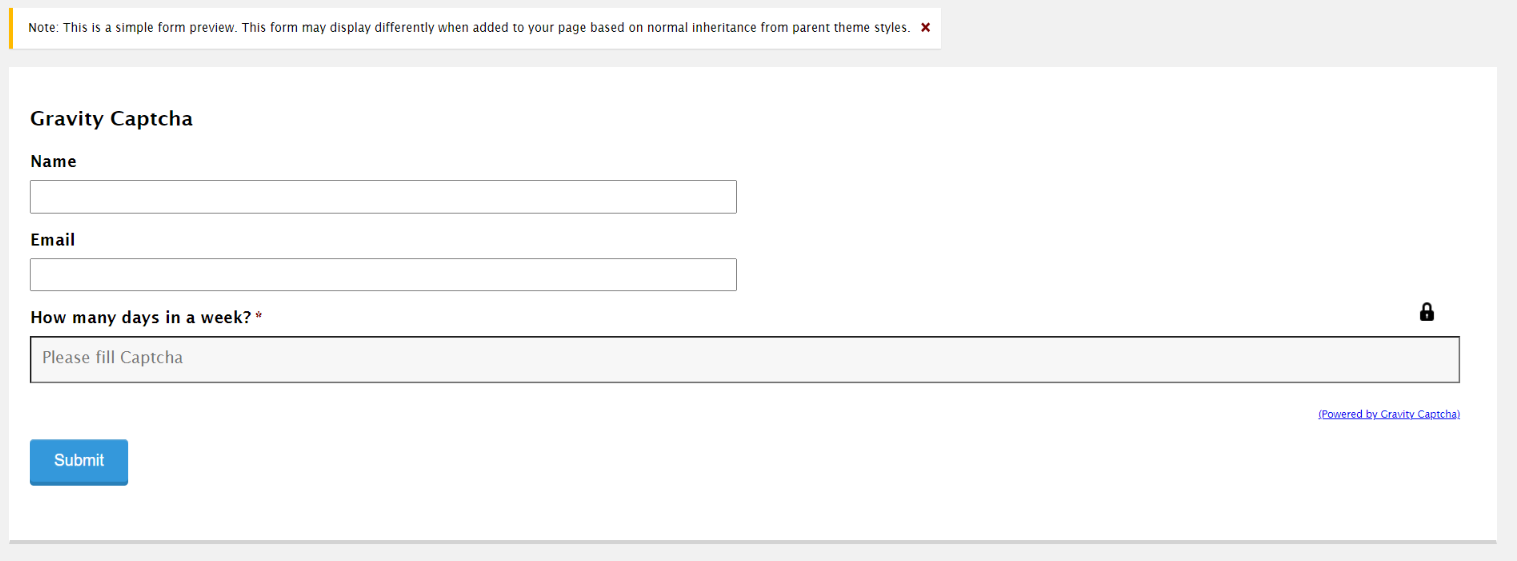Open the Powered by Gravity Captcha link
Image resolution: width=1517 pixels, height=561 pixels.
(x=1389, y=414)
